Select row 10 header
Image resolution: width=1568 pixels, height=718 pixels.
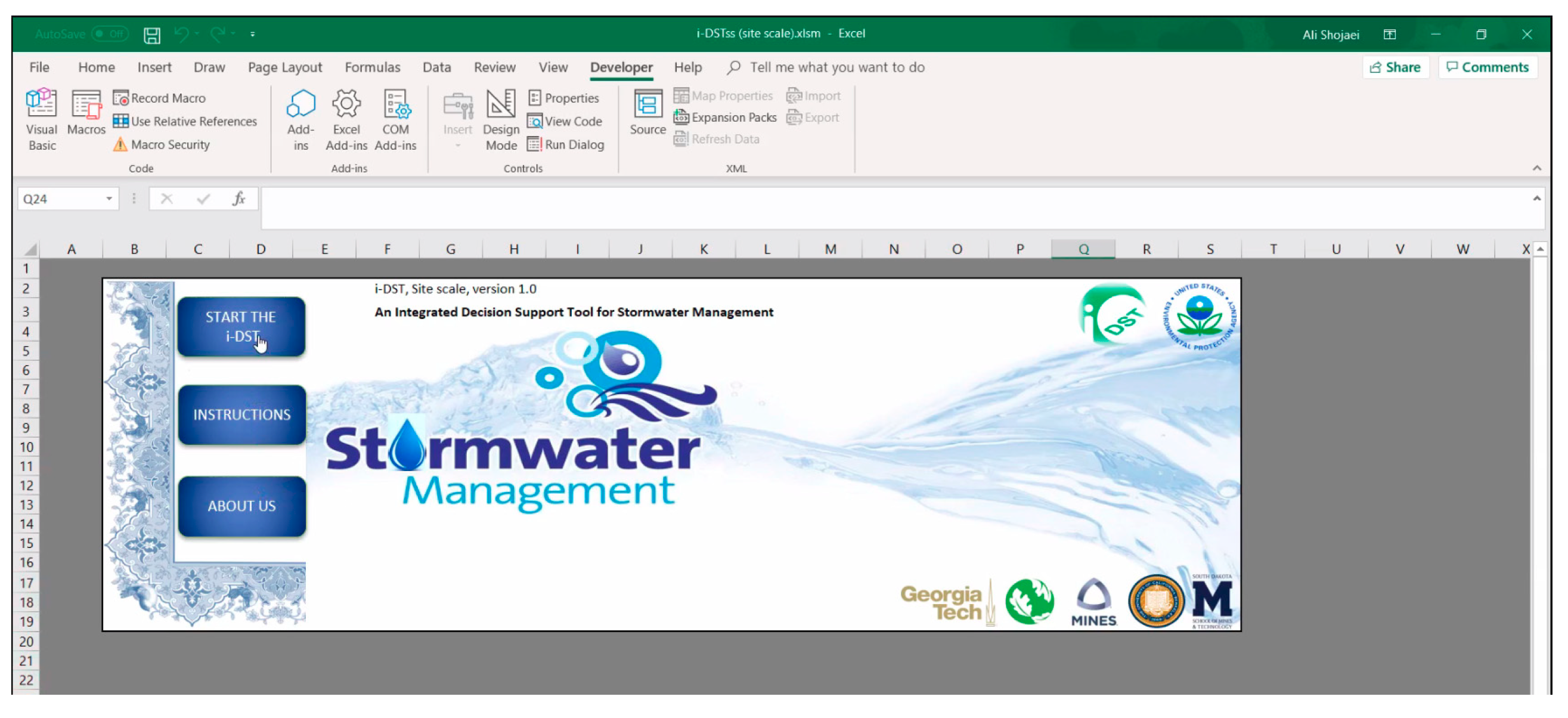click(26, 447)
